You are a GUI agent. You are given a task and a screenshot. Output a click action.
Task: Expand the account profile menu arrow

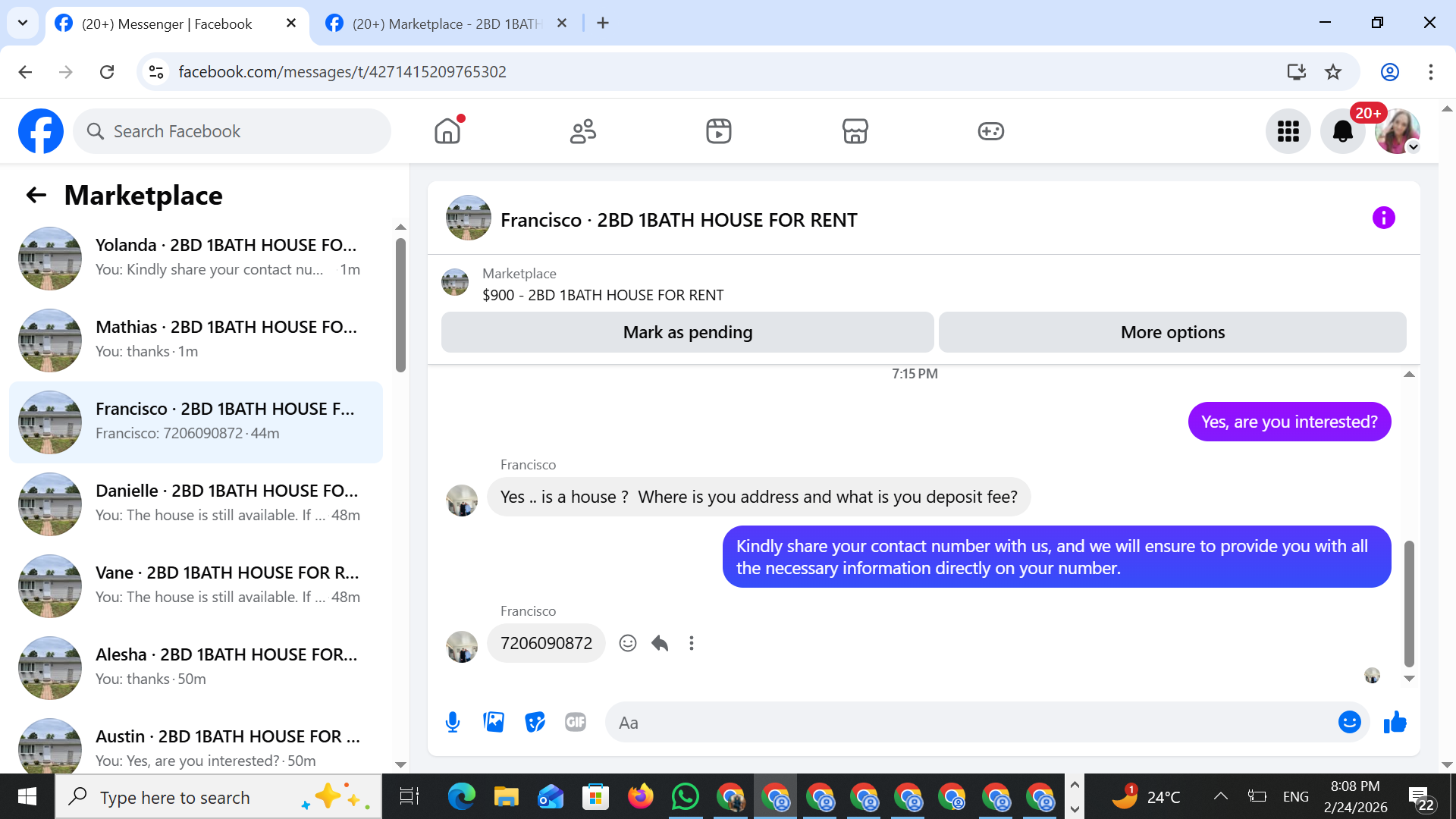(1413, 147)
